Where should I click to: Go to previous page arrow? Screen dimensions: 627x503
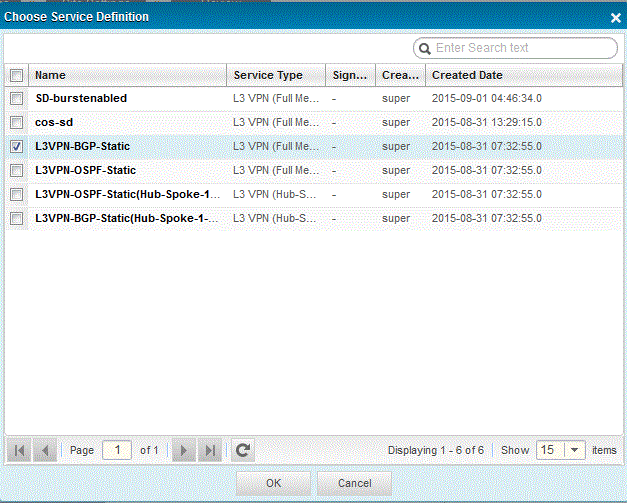point(45,450)
